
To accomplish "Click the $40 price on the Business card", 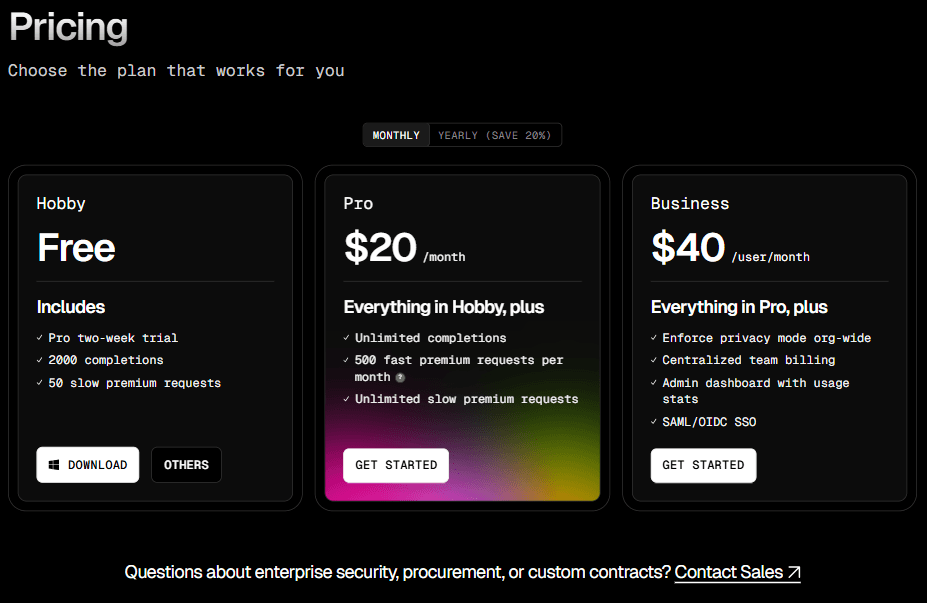I will point(688,248).
